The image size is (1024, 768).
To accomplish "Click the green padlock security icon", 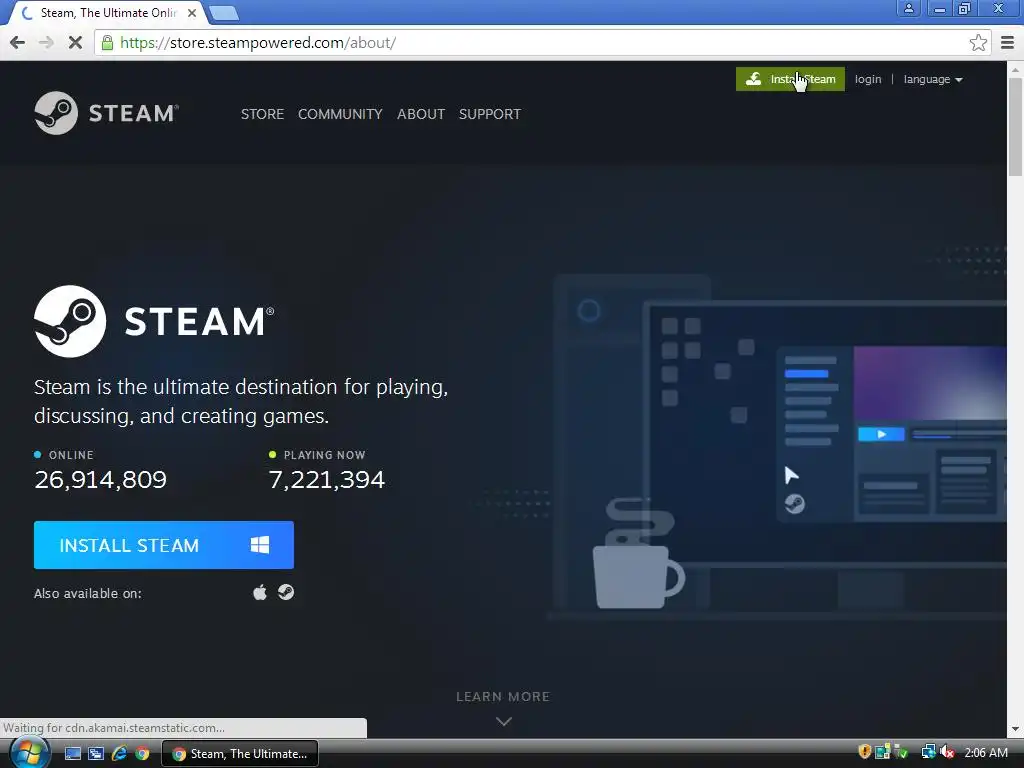I will tap(108, 43).
